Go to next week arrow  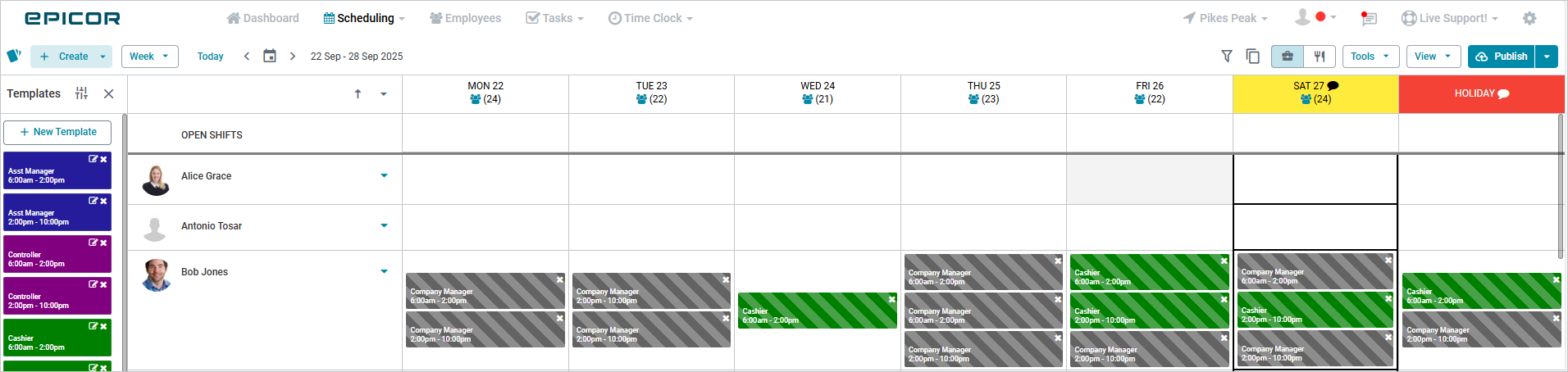pos(293,57)
